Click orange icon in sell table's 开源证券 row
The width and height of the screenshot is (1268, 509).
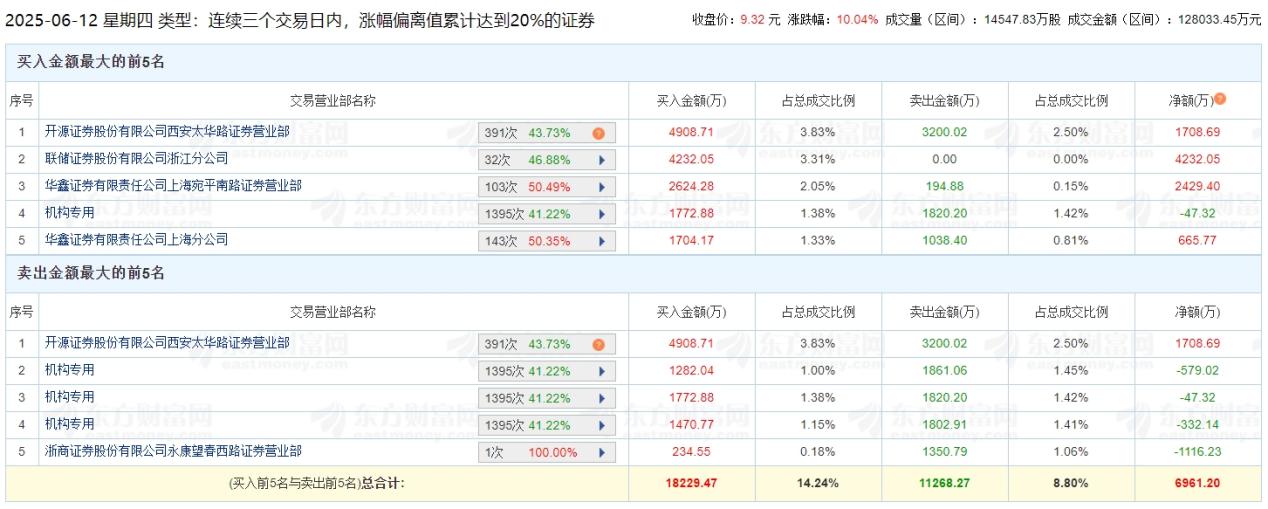click(598, 344)
